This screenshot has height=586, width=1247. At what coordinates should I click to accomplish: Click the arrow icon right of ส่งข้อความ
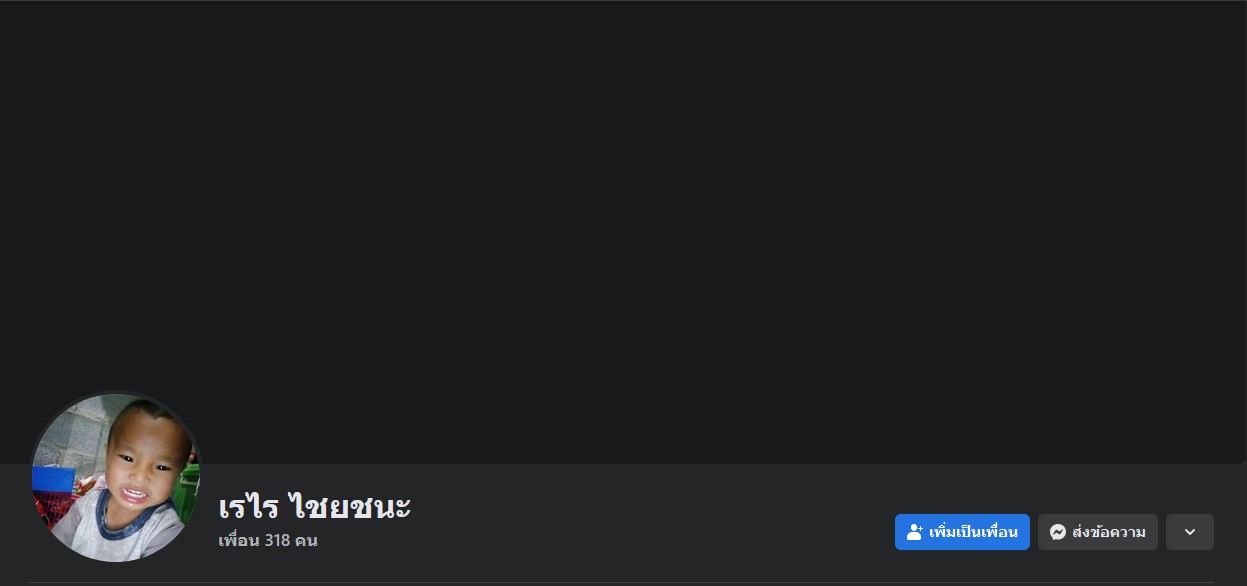tap(1189, 532)
